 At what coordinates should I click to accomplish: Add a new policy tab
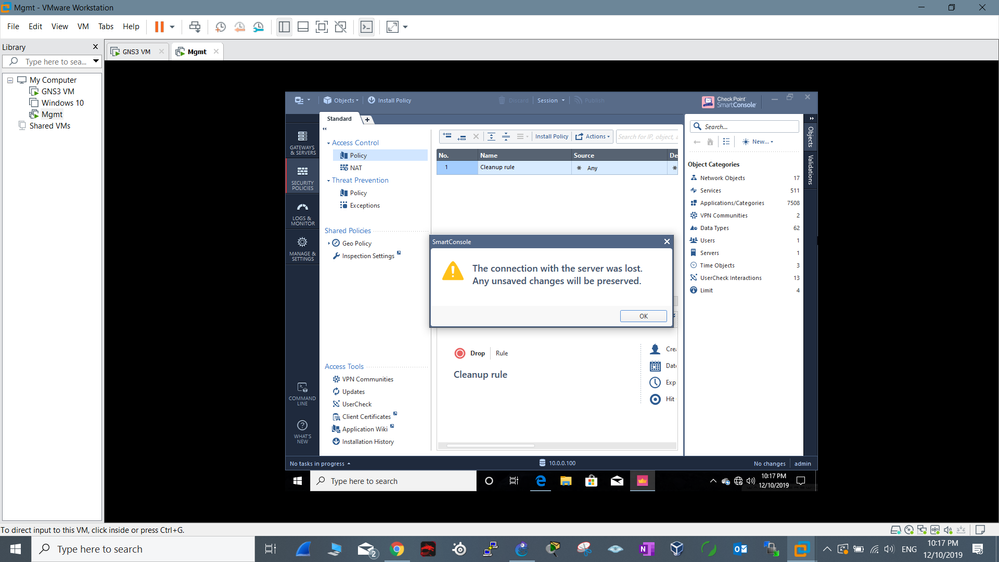point(367,119)
